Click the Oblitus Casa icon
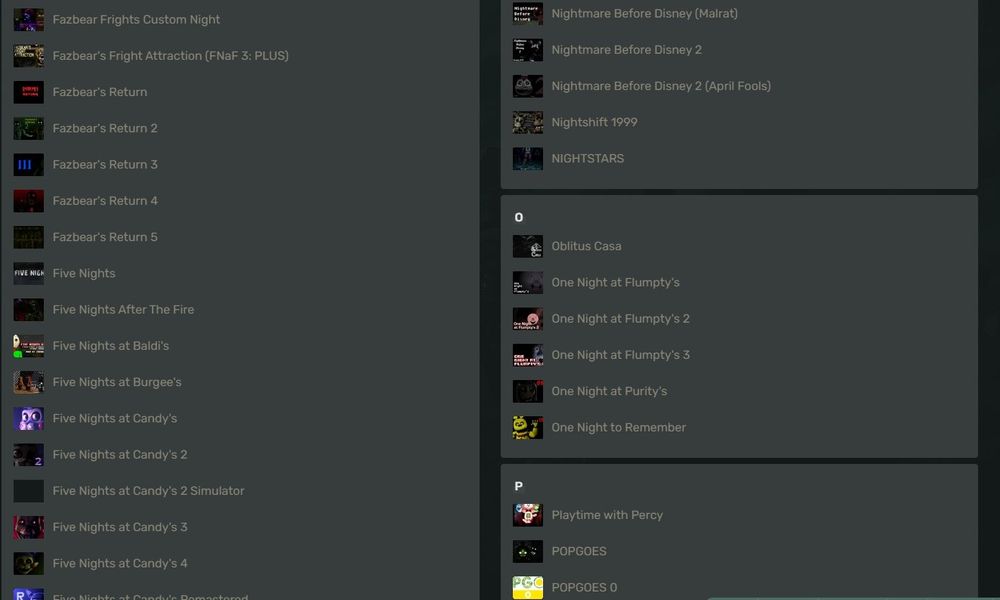The height and width of the screenshot is (600, 1000). pos(527,246)
